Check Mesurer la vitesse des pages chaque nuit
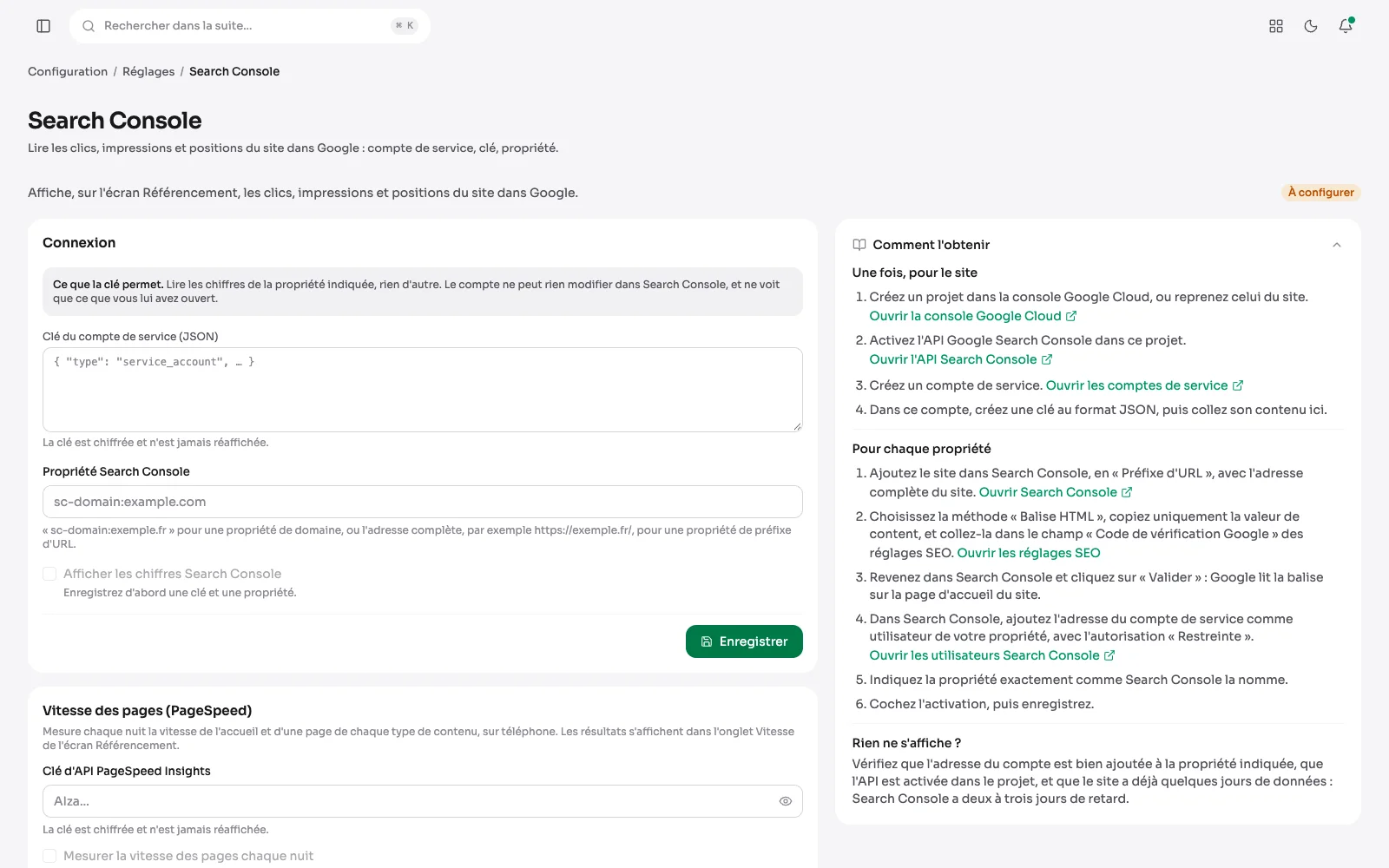The height and width of the screenshot is (868, 1389). (x=49, y=856)
